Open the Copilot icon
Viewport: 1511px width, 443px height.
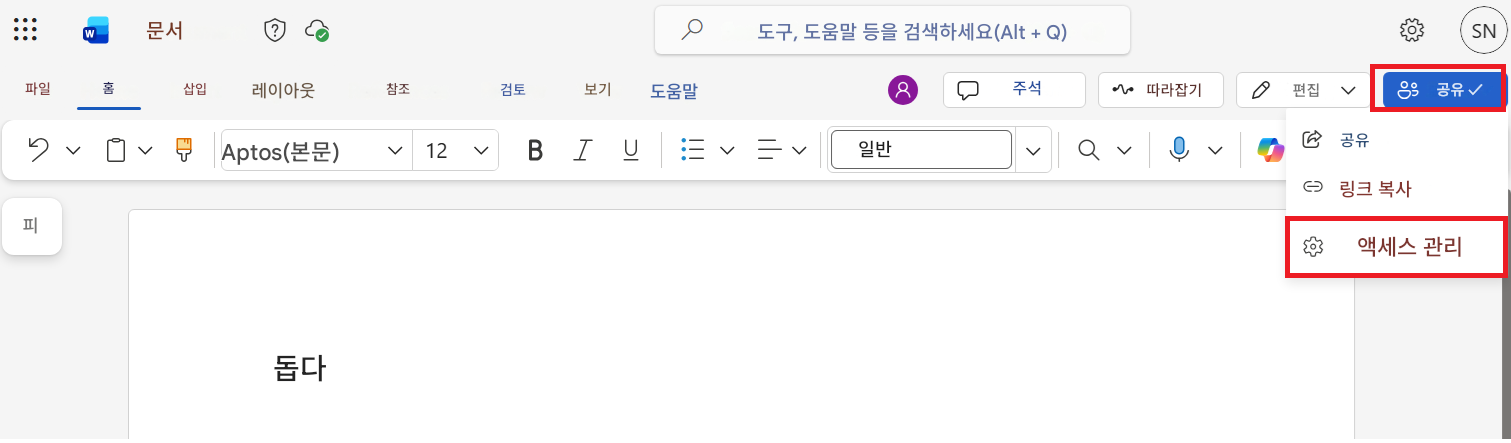point(1271,150)
